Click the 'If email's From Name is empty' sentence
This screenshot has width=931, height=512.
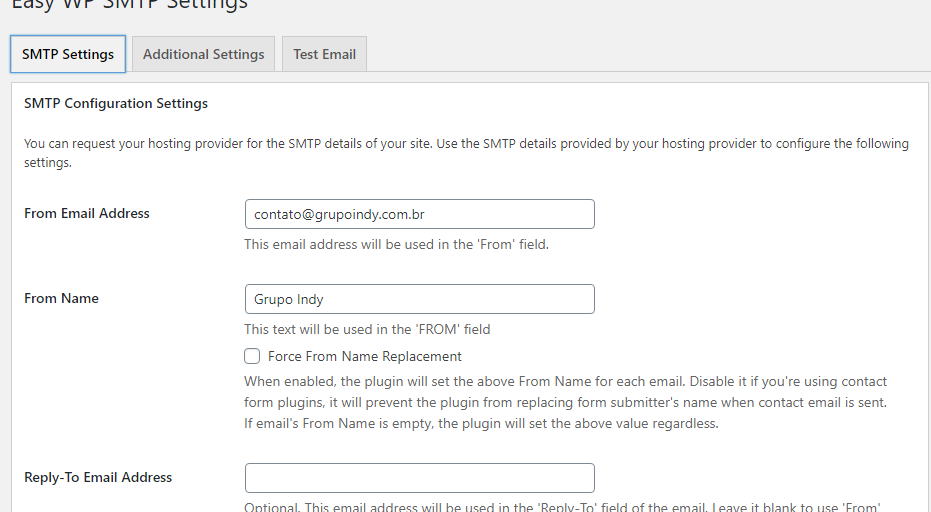[x=481, y=423]
